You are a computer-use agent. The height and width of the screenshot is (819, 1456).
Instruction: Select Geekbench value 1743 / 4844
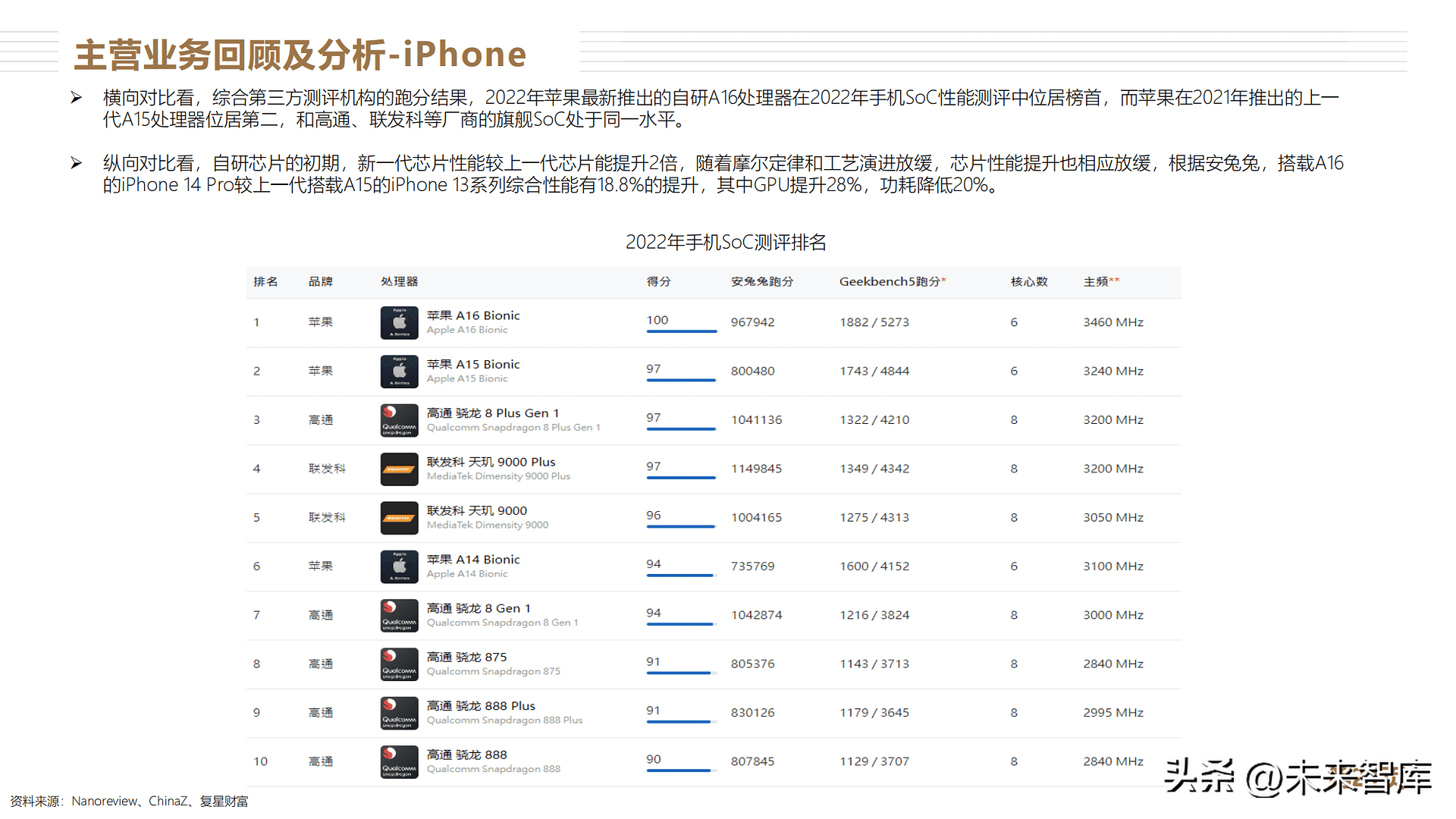tap(874, 371)
